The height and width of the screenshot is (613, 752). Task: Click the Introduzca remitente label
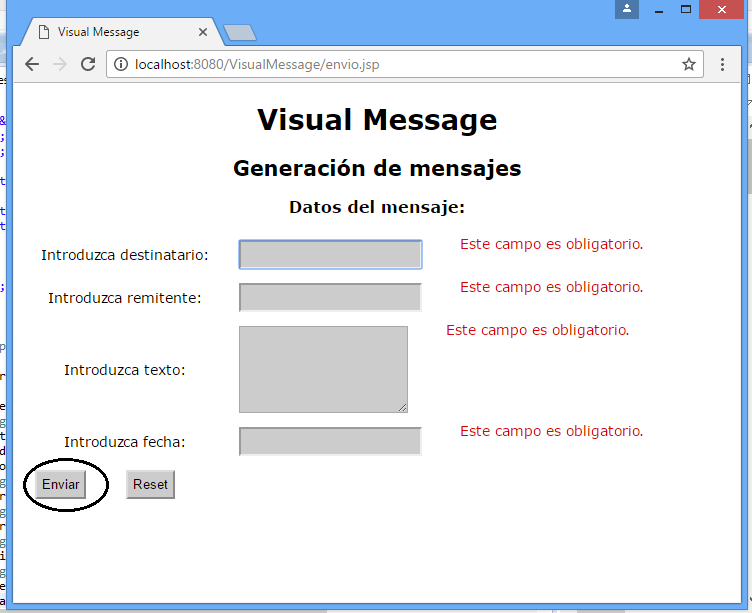tap(125, 298)
